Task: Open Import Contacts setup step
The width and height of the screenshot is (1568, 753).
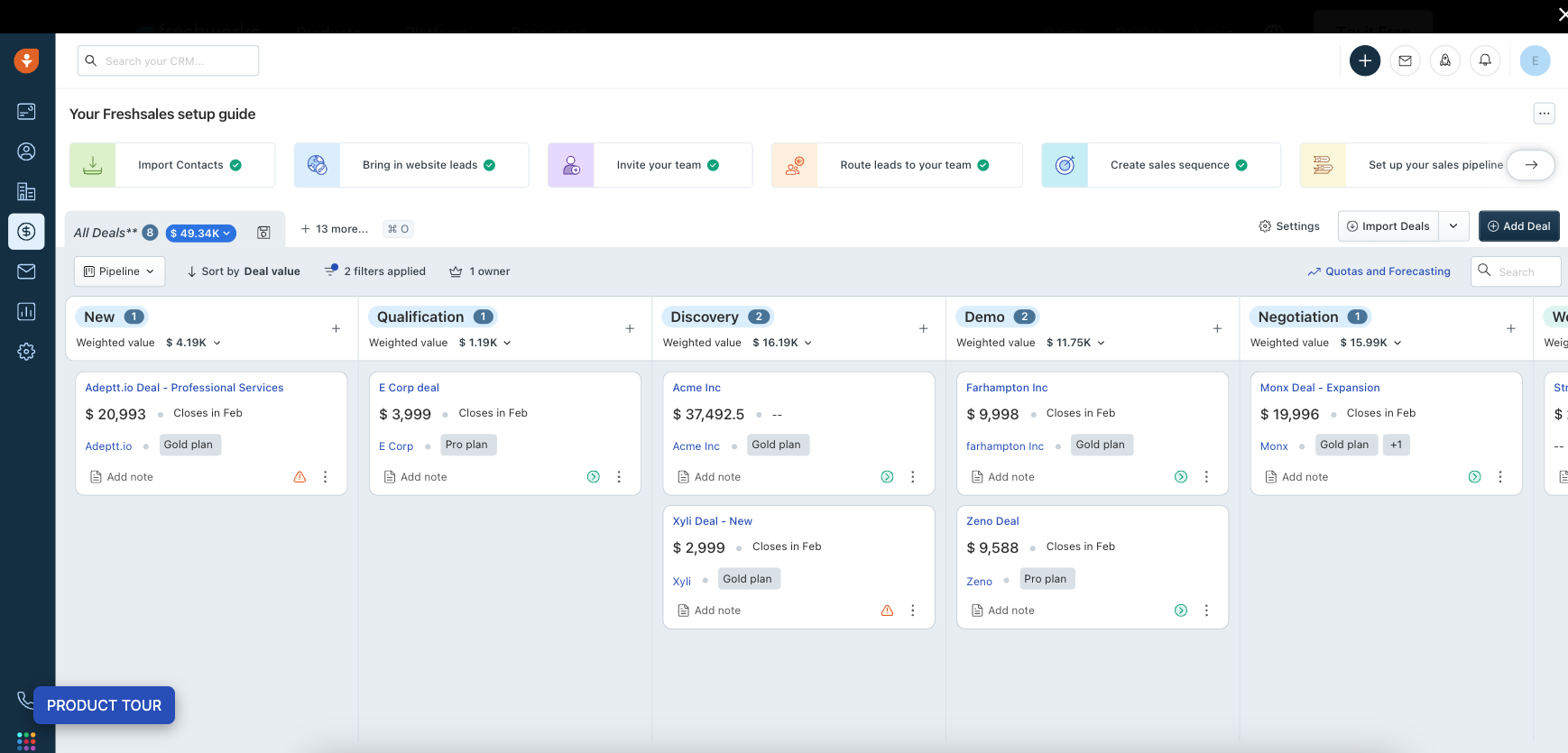Action: click(x=172, y=165)
